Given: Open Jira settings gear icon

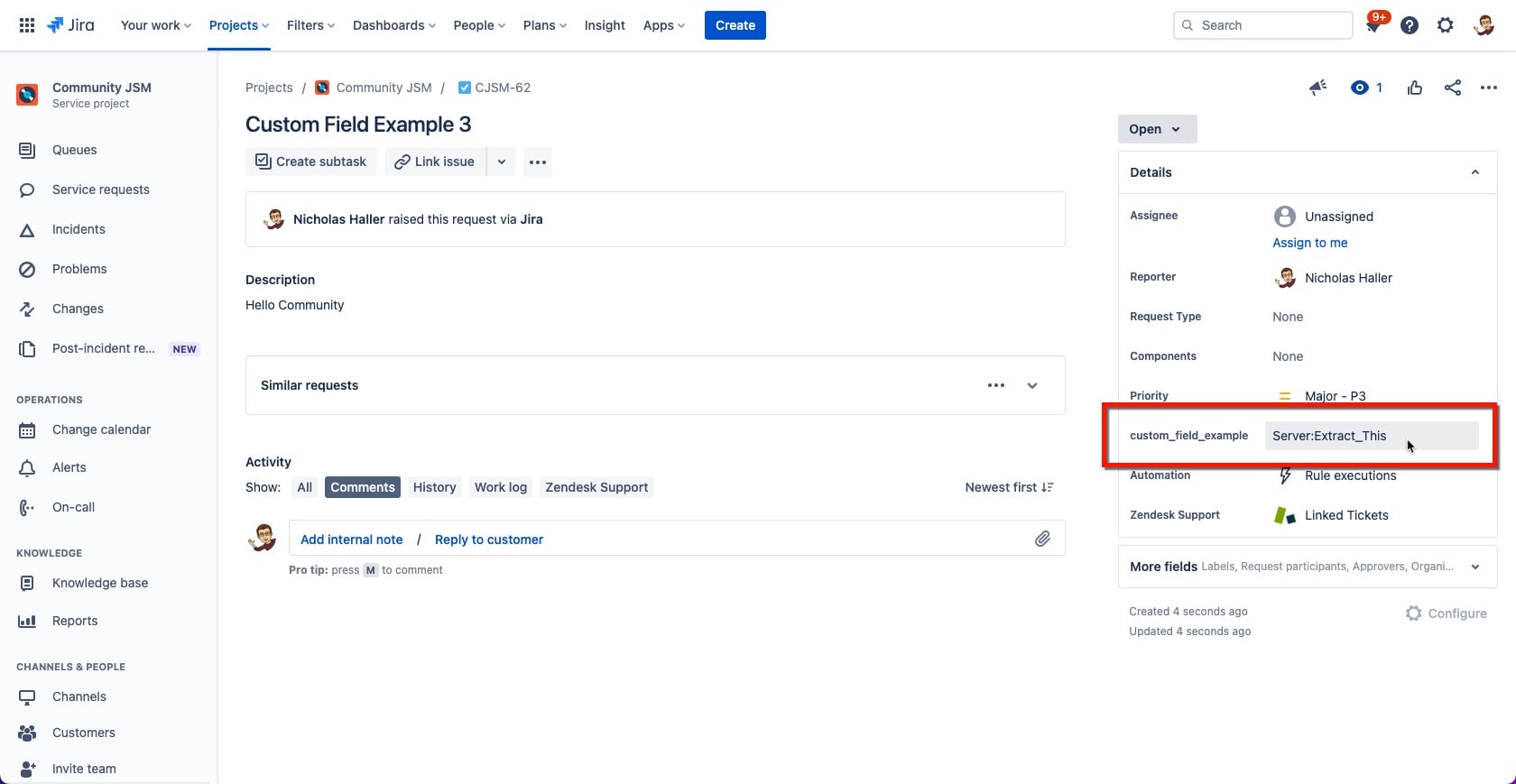Looking at the screenshot, I should coord(1446,25).
